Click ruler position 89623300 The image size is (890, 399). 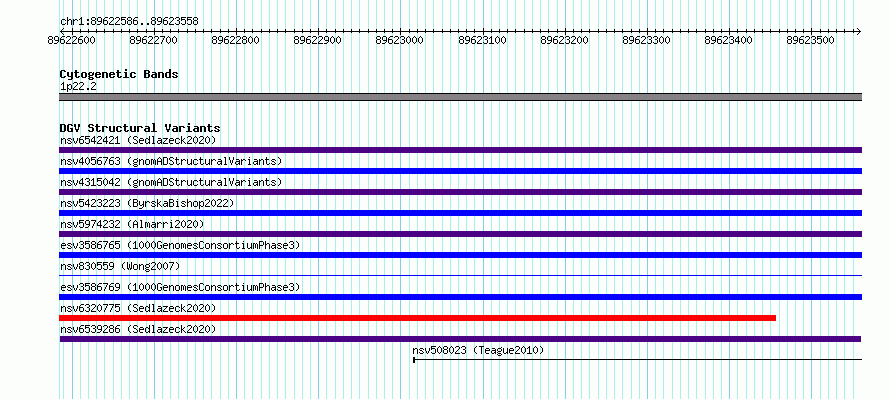(x=647, y=41)
